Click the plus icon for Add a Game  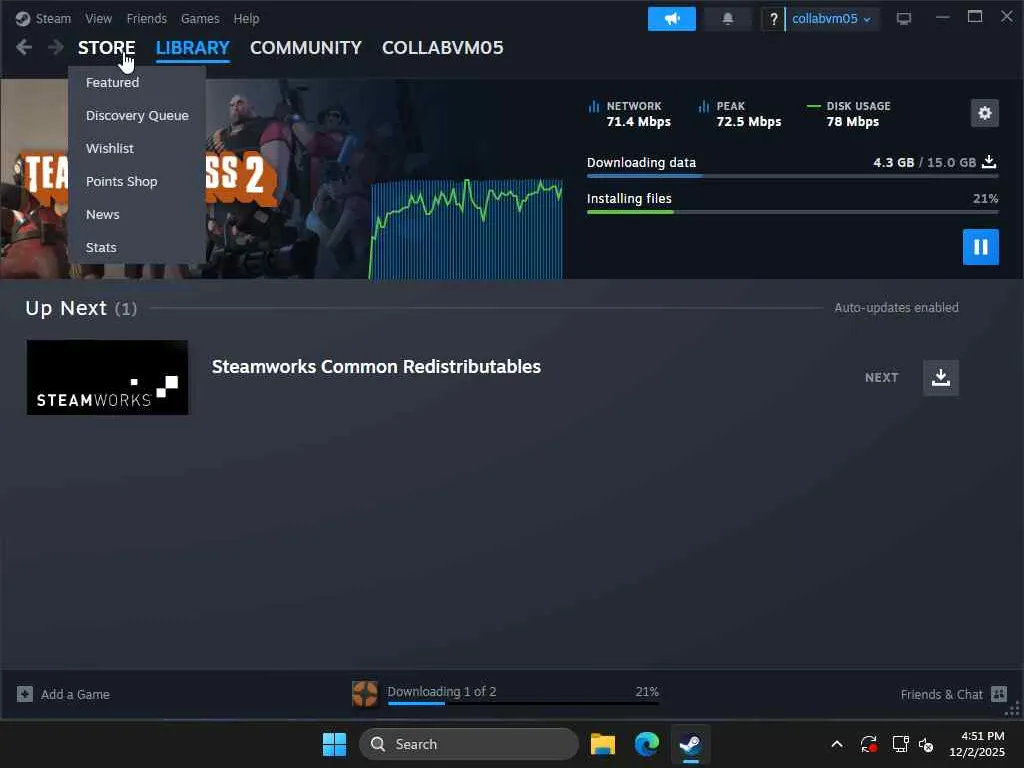click(25, 694)
